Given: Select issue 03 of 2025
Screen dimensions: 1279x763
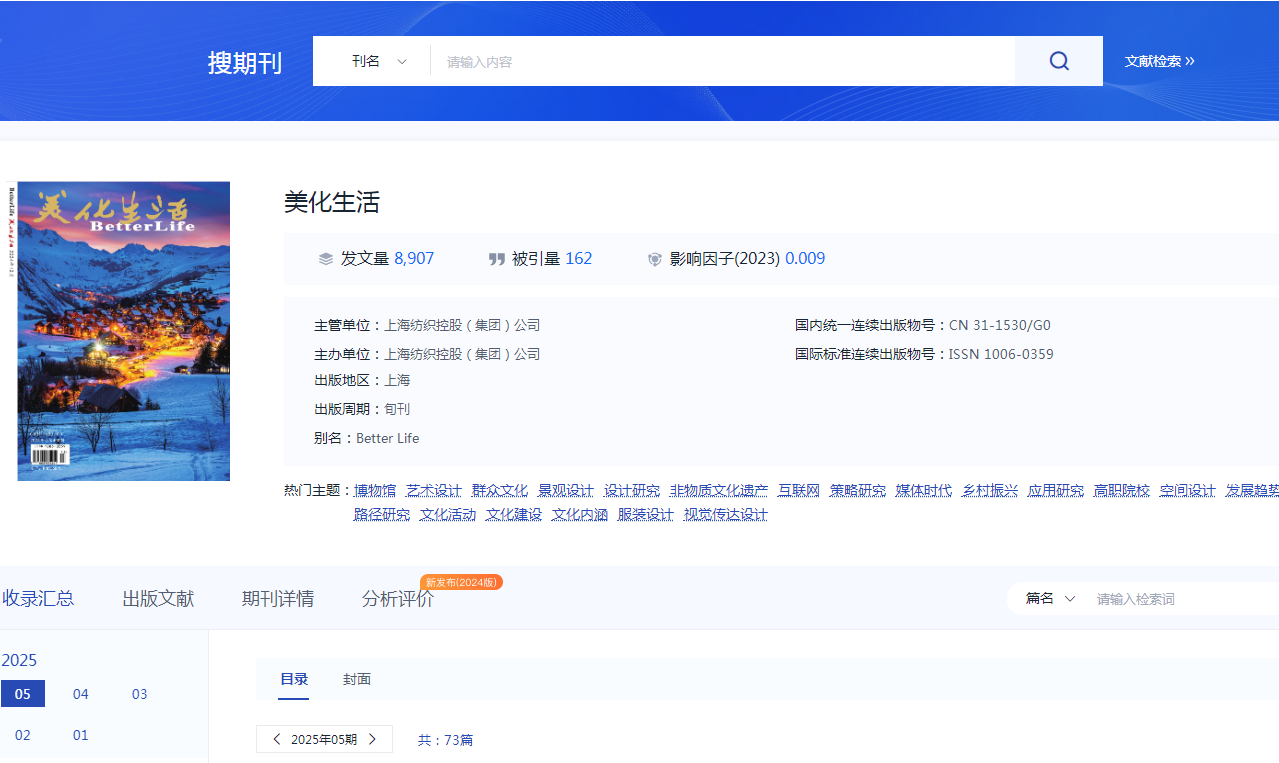Looking at the screenshot, I should (x=140, y=694).
